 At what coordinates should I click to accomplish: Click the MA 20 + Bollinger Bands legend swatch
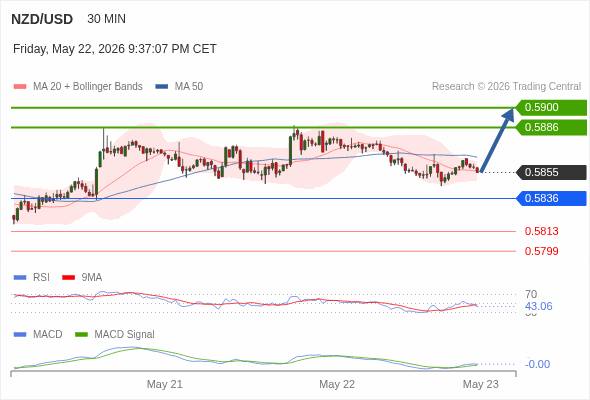(x=20, y=87)
